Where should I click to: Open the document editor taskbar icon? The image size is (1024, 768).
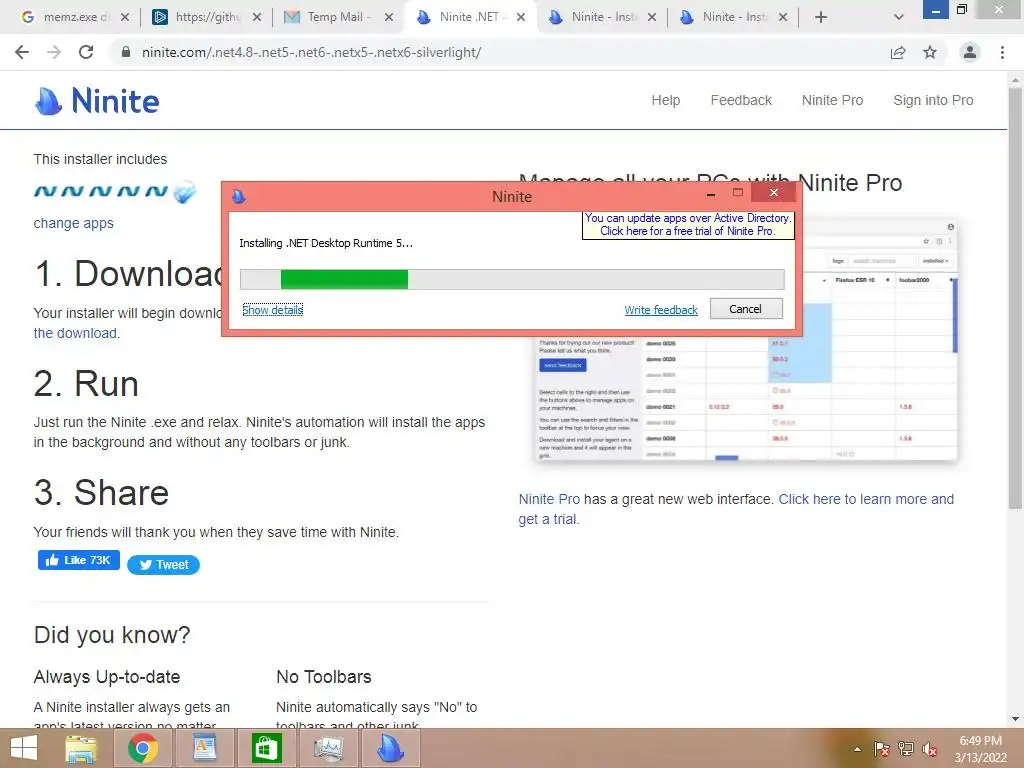pos(204,748)
